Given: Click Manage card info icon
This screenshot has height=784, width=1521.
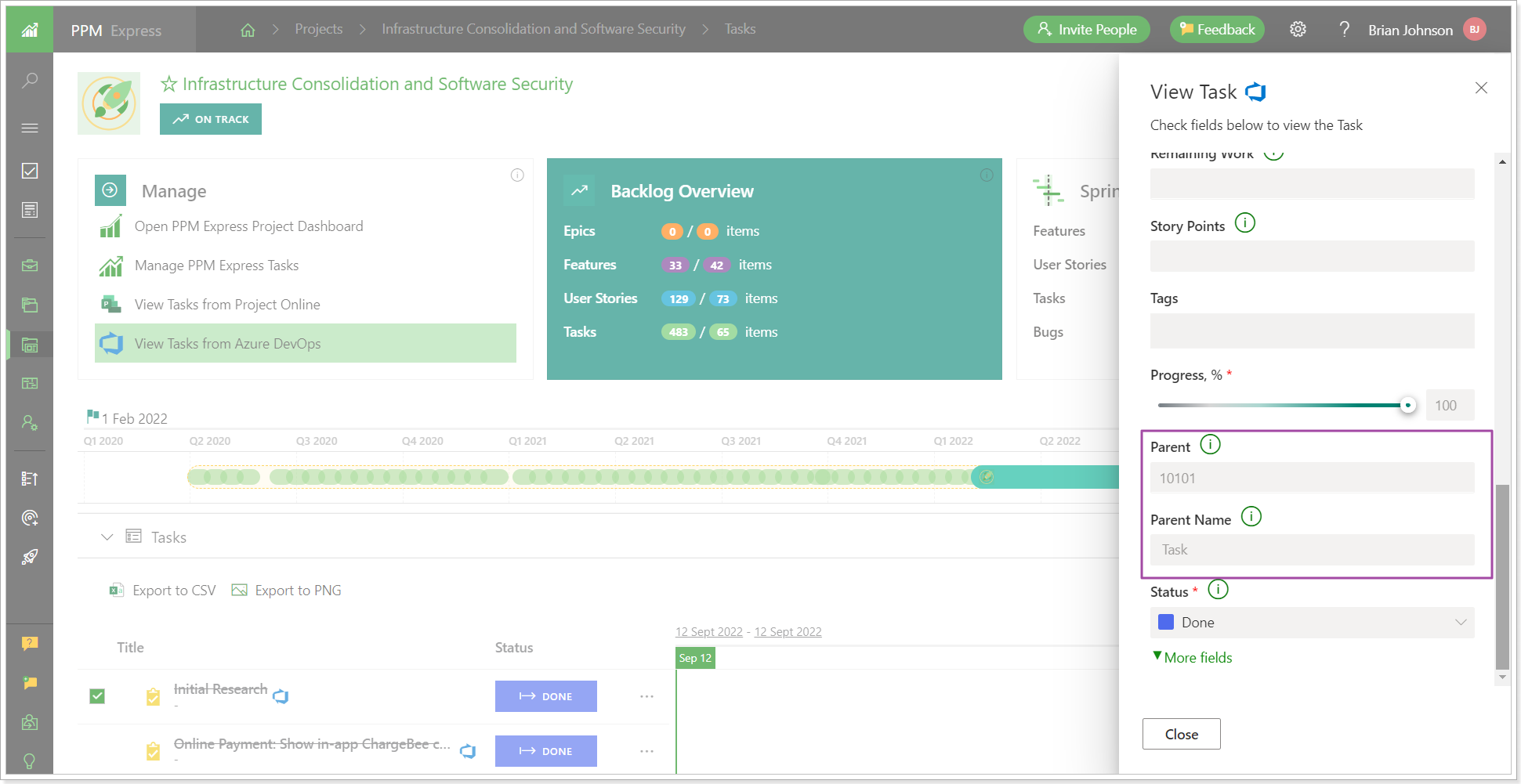Looking at the screenshot, I should 517,175.
